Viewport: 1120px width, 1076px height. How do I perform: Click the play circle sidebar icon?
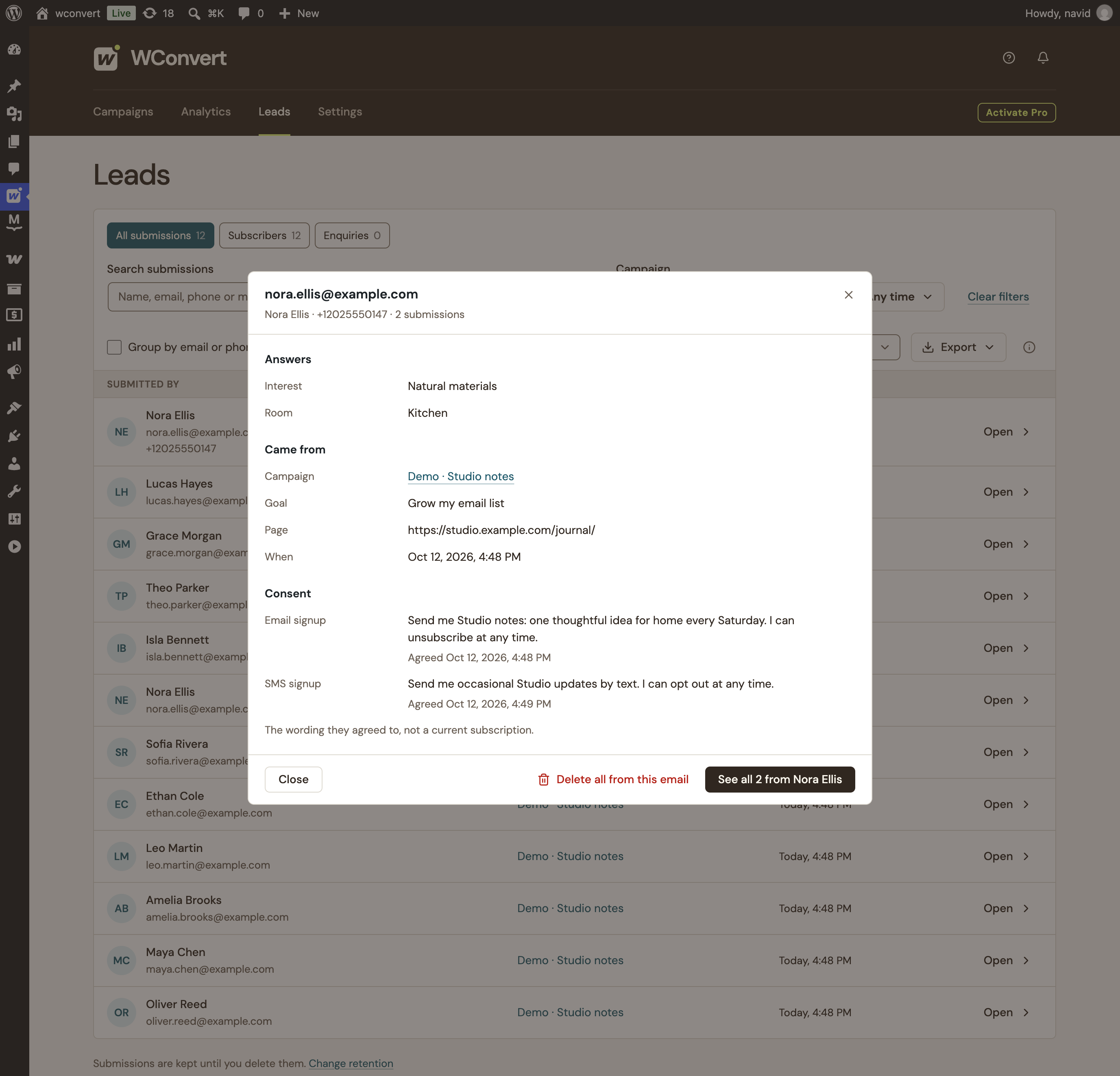pyautogui.click(x=14, y=546)
